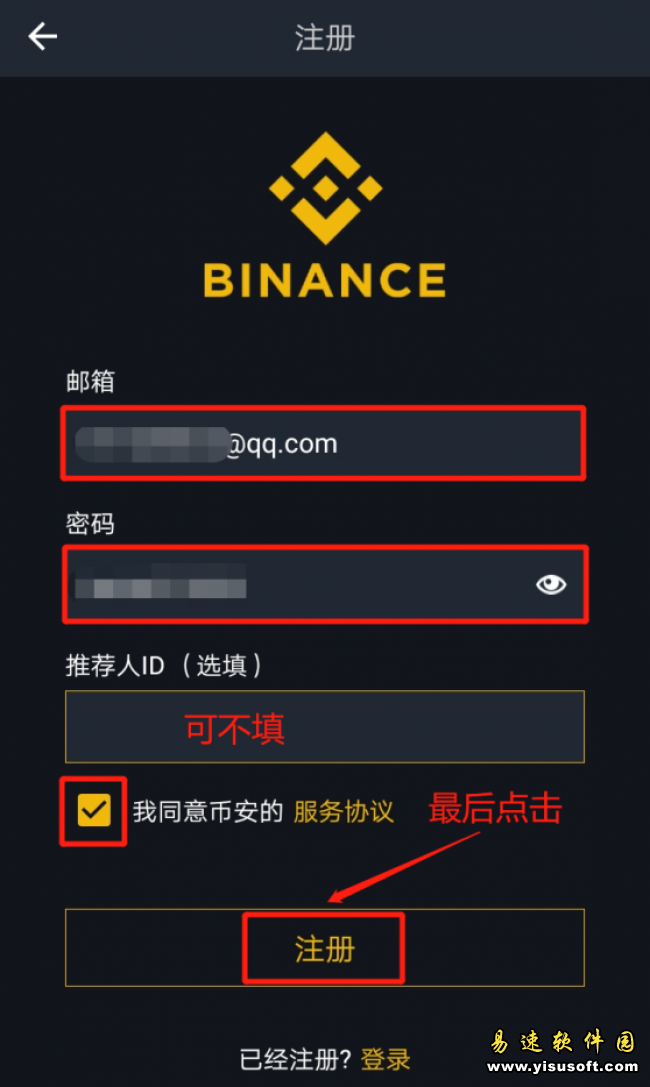
Task: Check the service agreement checkbox
Action: coord(94,810)
